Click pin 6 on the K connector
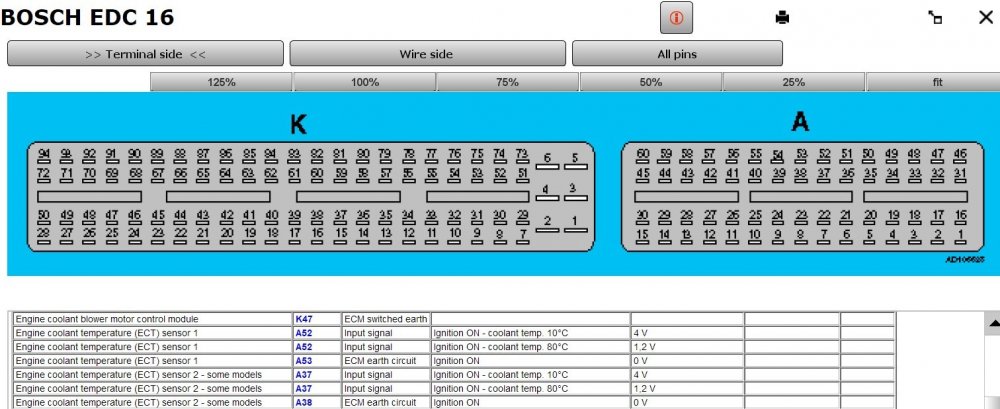The height and width of the screenshot is (409, 1000). [547, 160]
